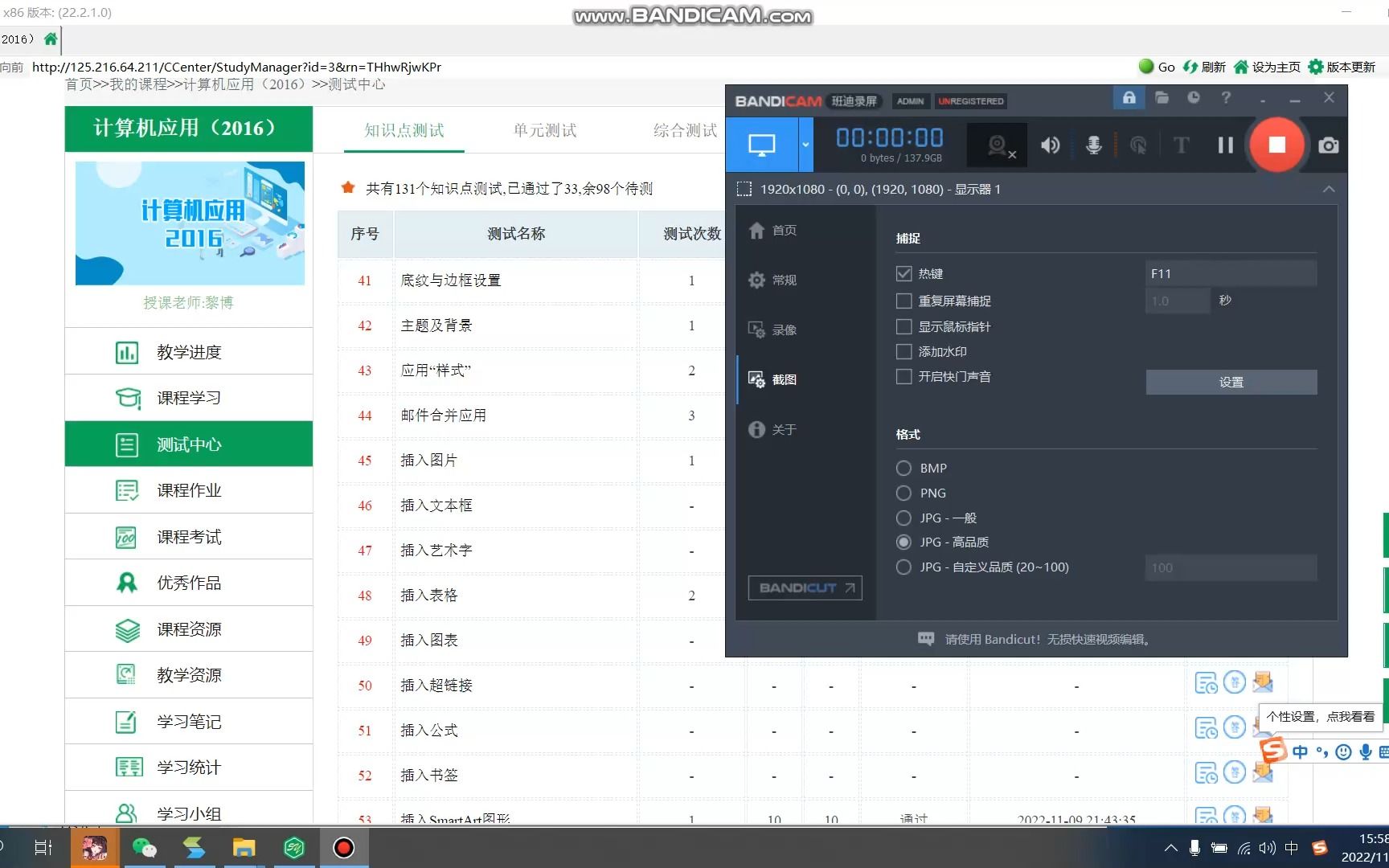Click the green home icon near tab

click(x=51, y=39)
